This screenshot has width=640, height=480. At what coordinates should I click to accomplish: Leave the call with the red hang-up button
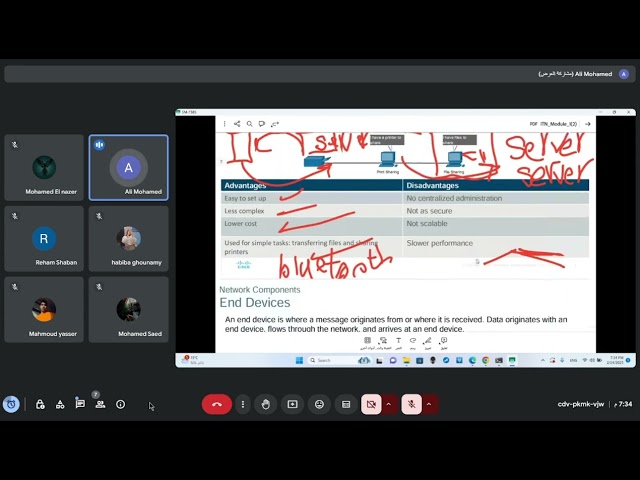[217, 404]
